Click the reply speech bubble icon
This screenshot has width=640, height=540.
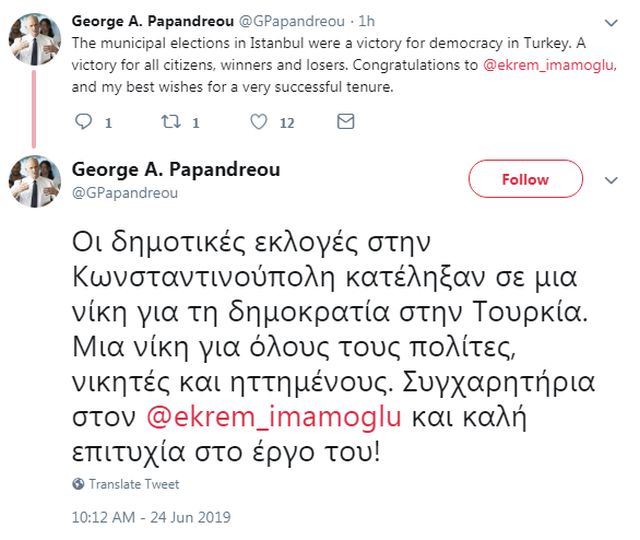pos(84,123)
